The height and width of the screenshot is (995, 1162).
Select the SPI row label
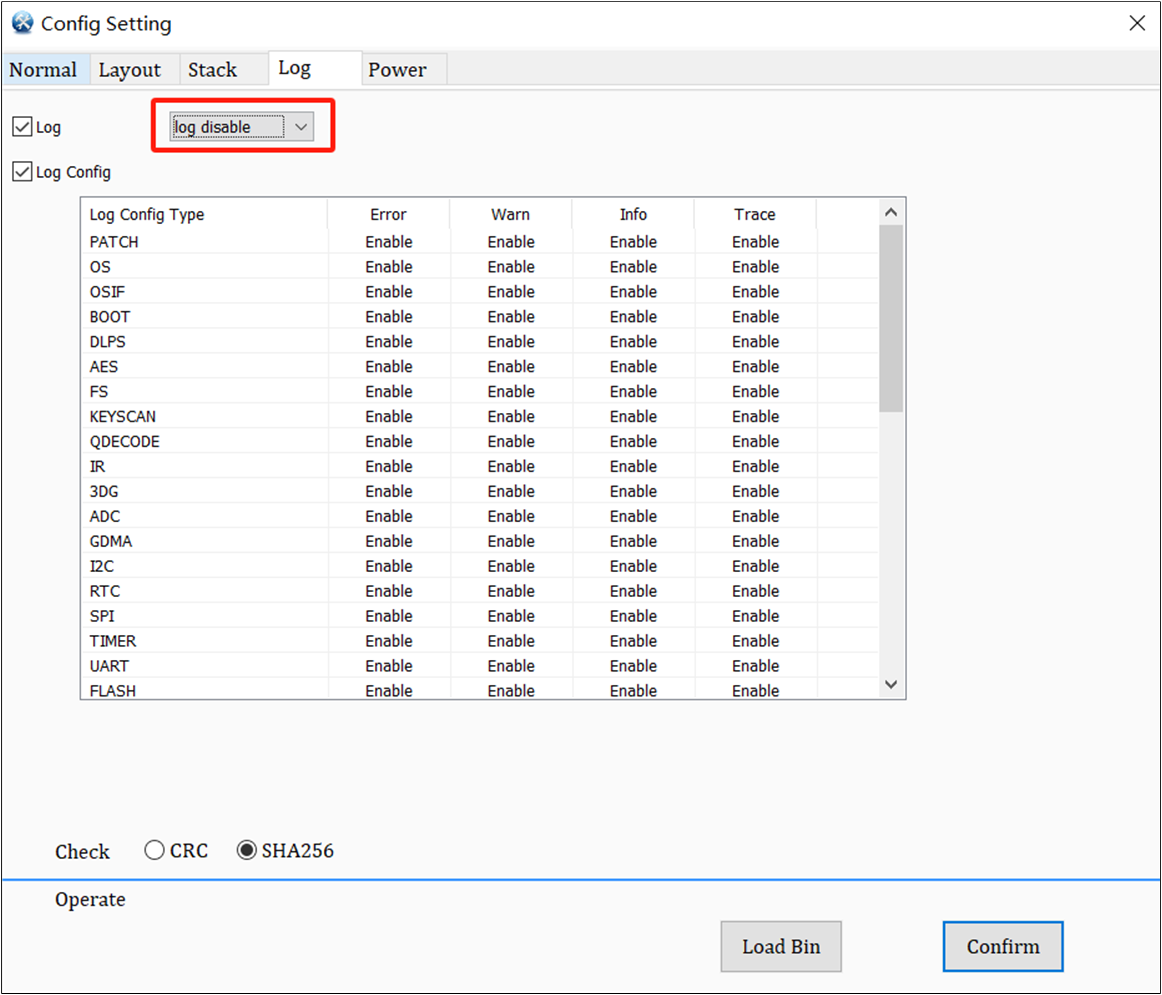(102, 616)
